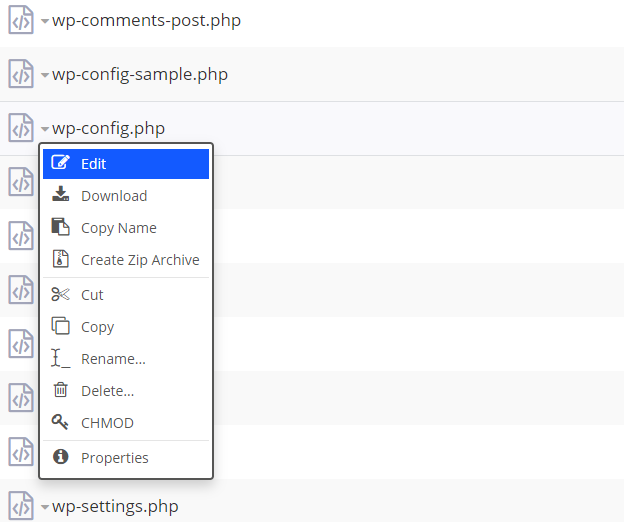Screen dimensions: 624x522
Task: Click the Create Zip Archive file icon
Action: tap(61, 260)
